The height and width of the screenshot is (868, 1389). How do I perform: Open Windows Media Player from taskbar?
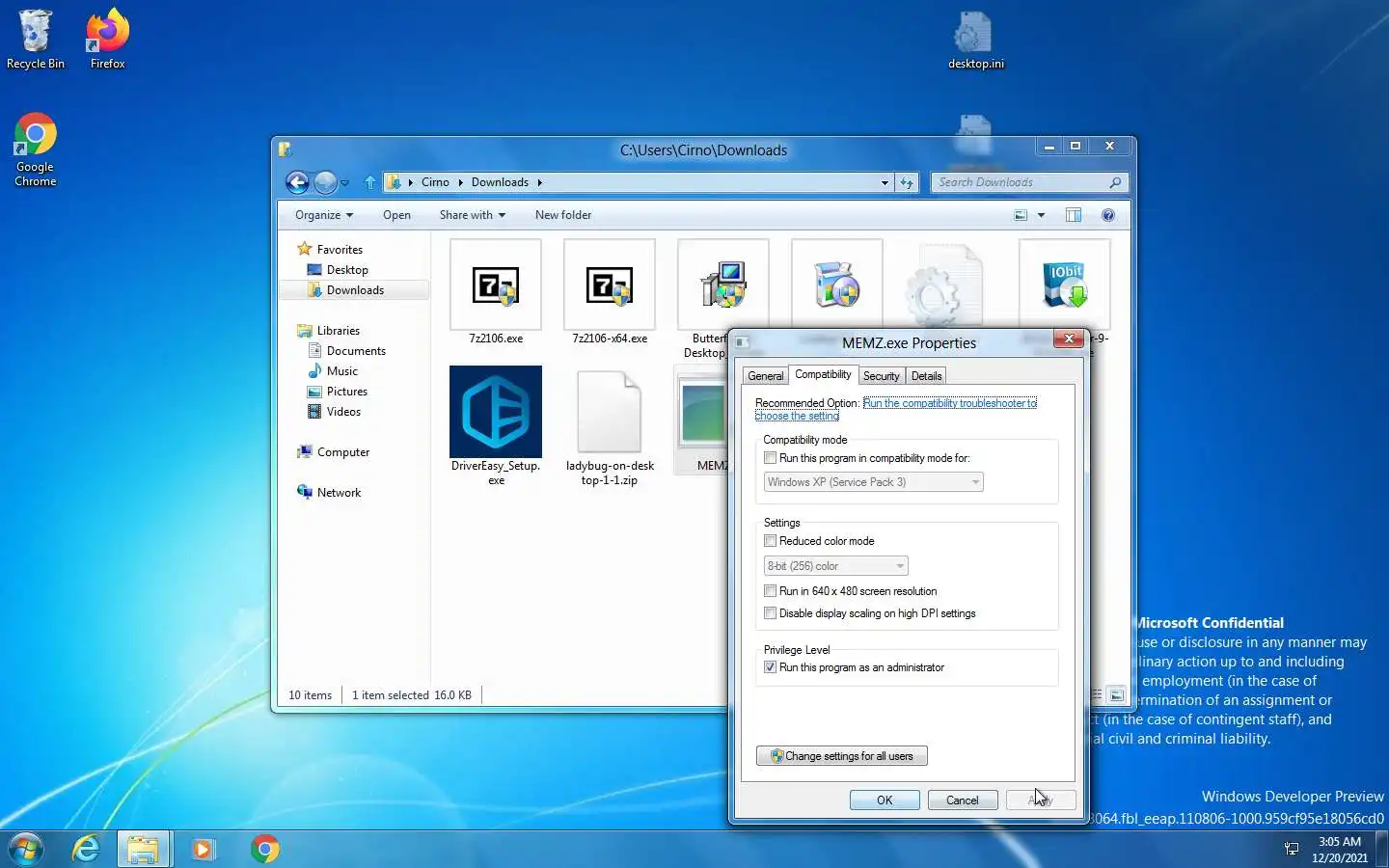(203, 849)
